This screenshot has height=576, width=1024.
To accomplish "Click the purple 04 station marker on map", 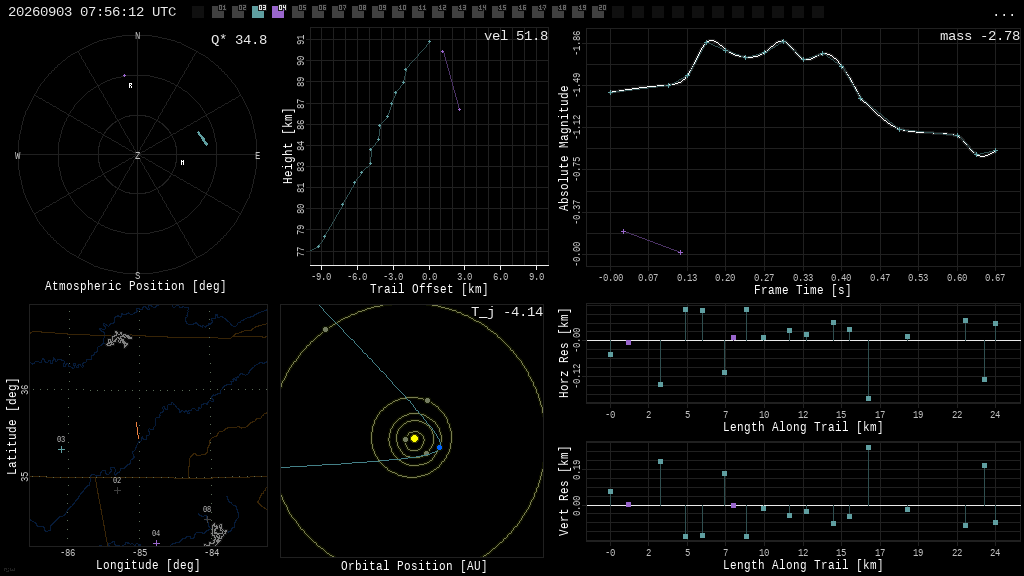I will point(156,543).
